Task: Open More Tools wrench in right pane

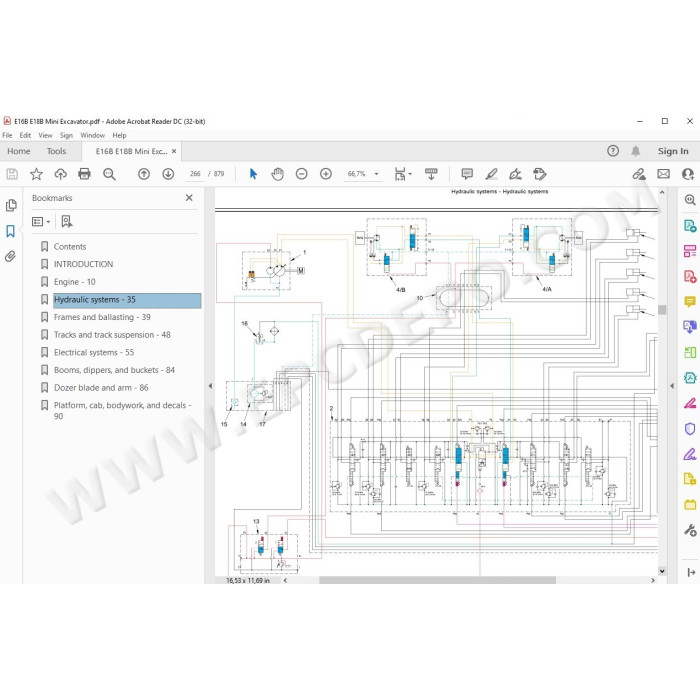Action: 690,530
